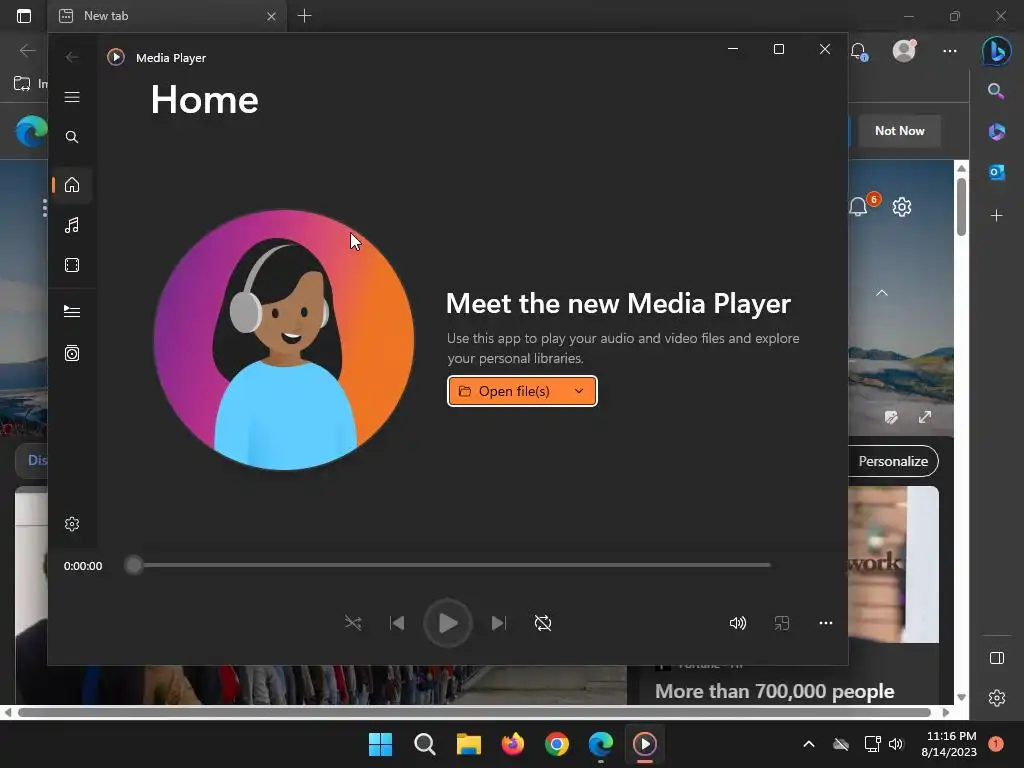Image resolution: width=1024 pixels, height=768 pixels.
Task: Open File Explorer from taskbar
Action: pyautogui.click(x=468, y=744)
